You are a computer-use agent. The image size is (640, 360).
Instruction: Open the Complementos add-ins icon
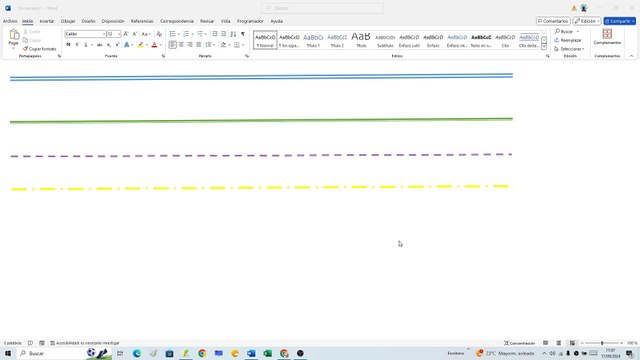tap(607, 36)
